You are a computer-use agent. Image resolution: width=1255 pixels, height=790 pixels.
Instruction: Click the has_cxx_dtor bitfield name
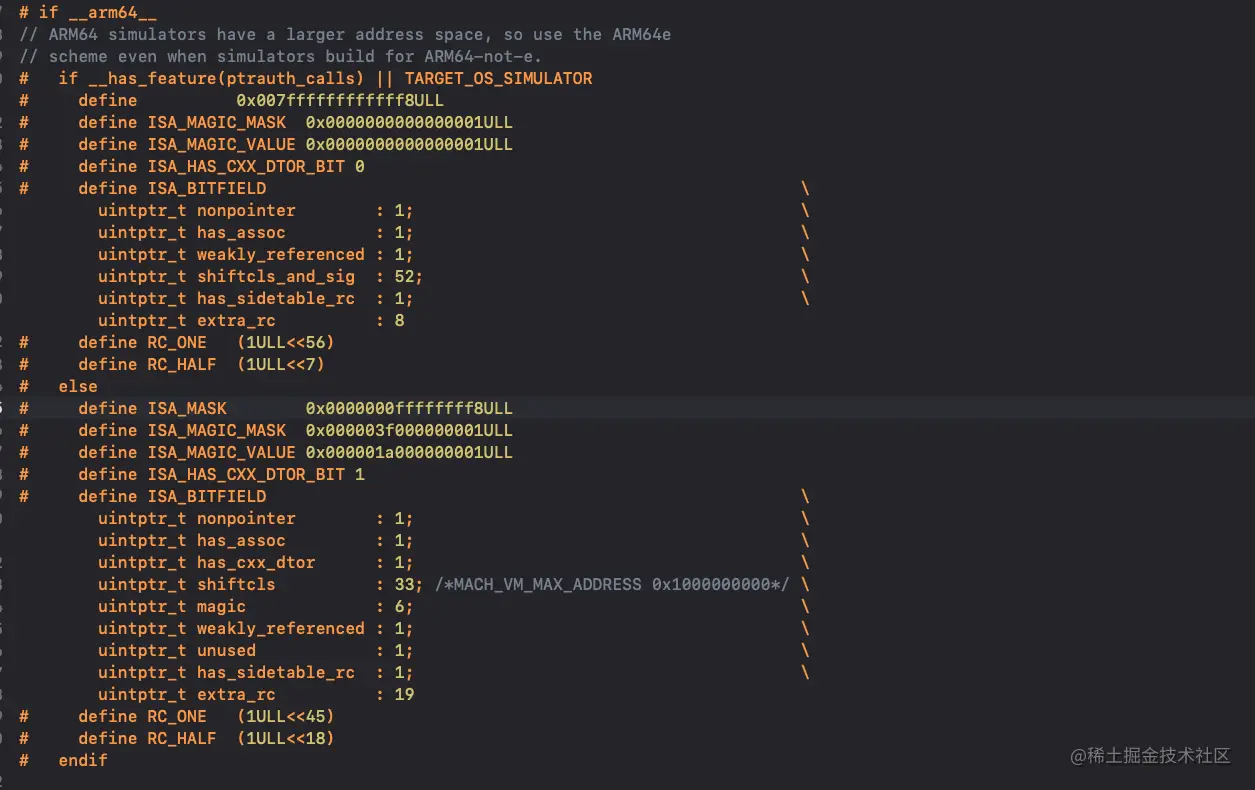(x=256, y=562)
